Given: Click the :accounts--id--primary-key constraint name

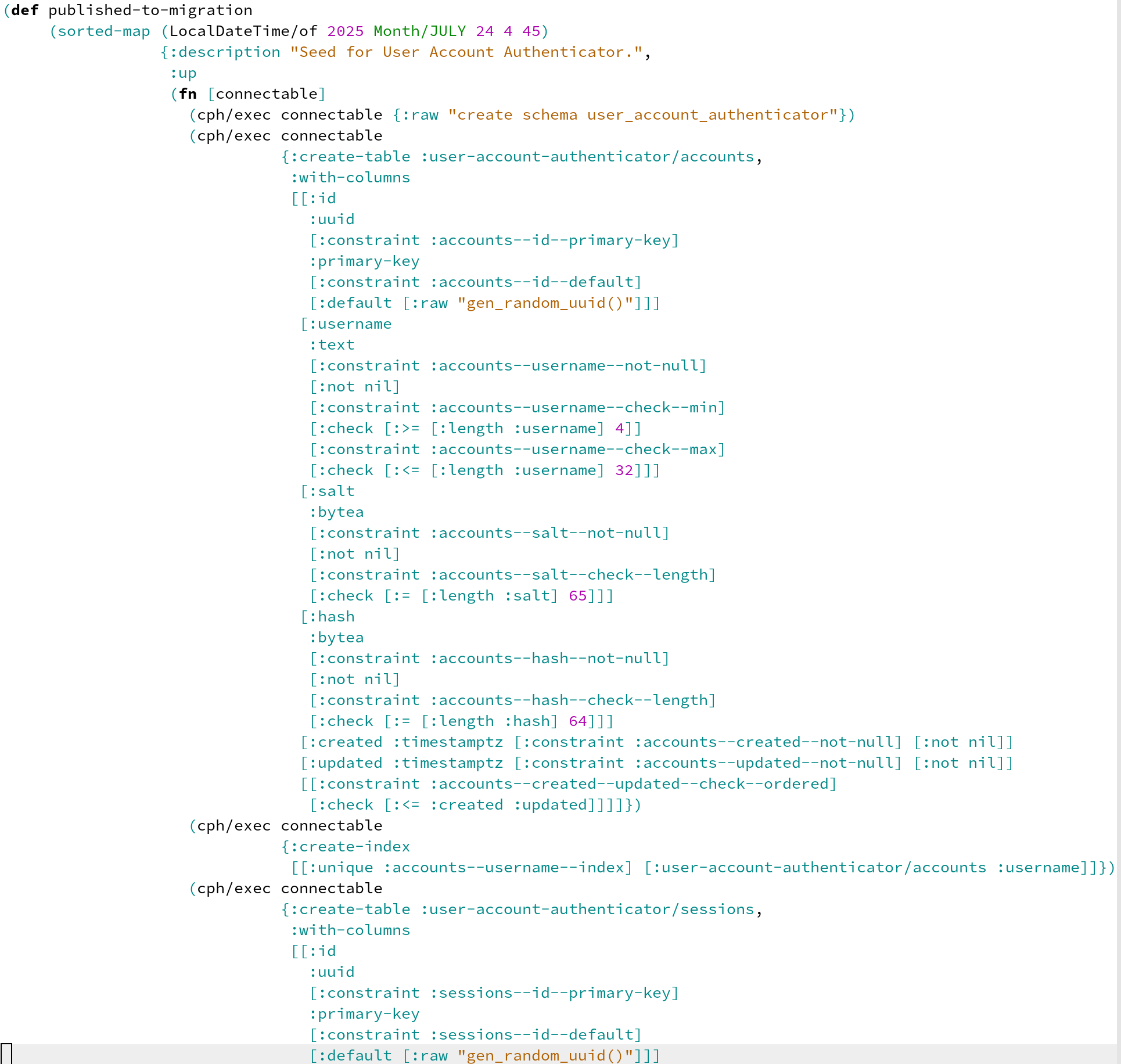Looking at the screenshot, I should [550, 240].
